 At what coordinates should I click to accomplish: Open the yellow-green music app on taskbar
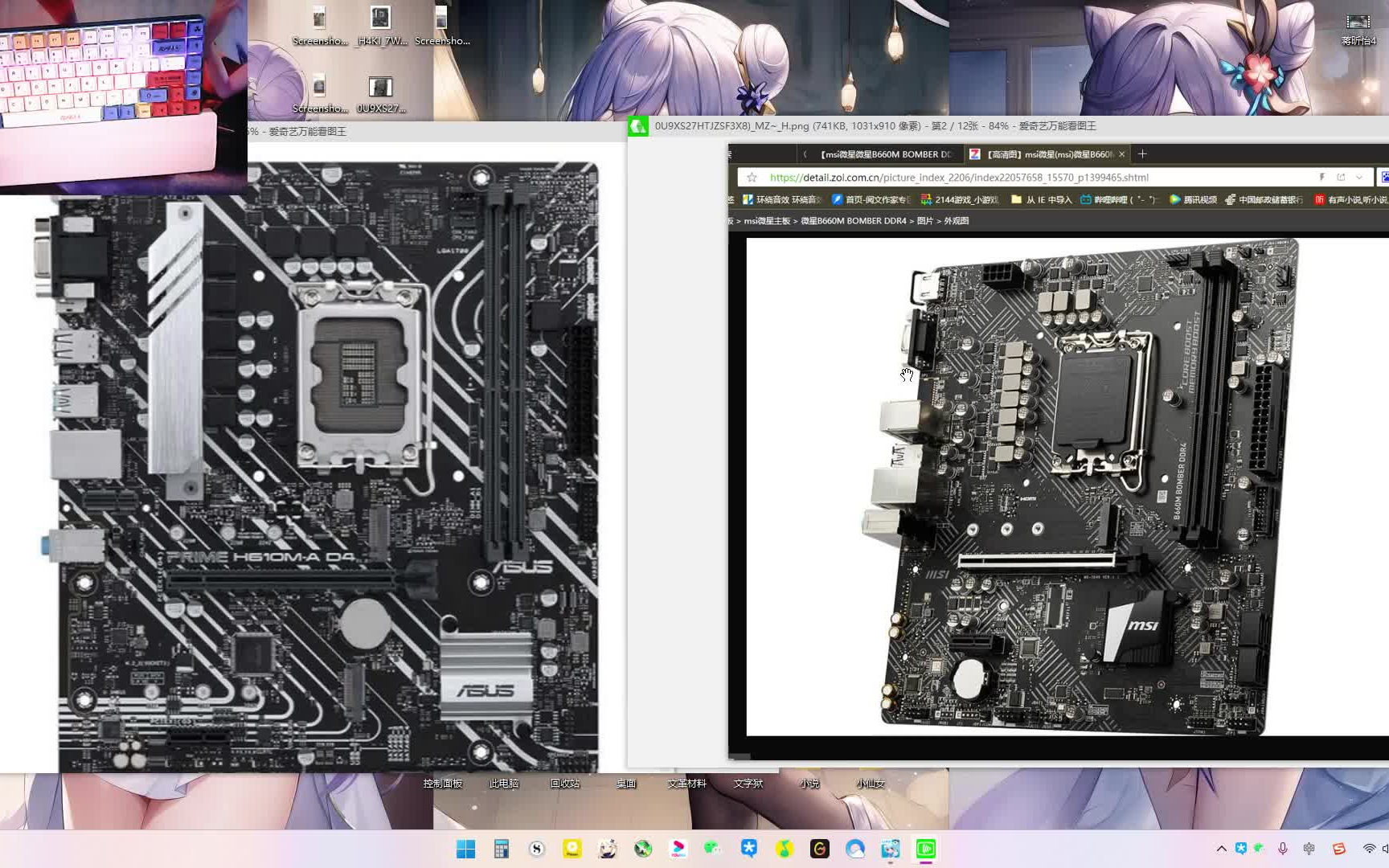(784, 849)
